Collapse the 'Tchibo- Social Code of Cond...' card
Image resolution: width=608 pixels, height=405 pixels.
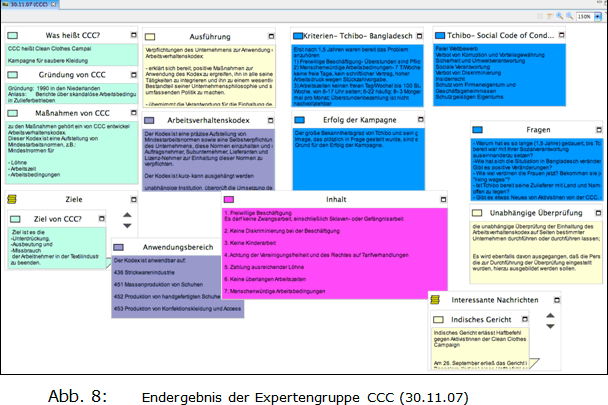pos(561,35)
